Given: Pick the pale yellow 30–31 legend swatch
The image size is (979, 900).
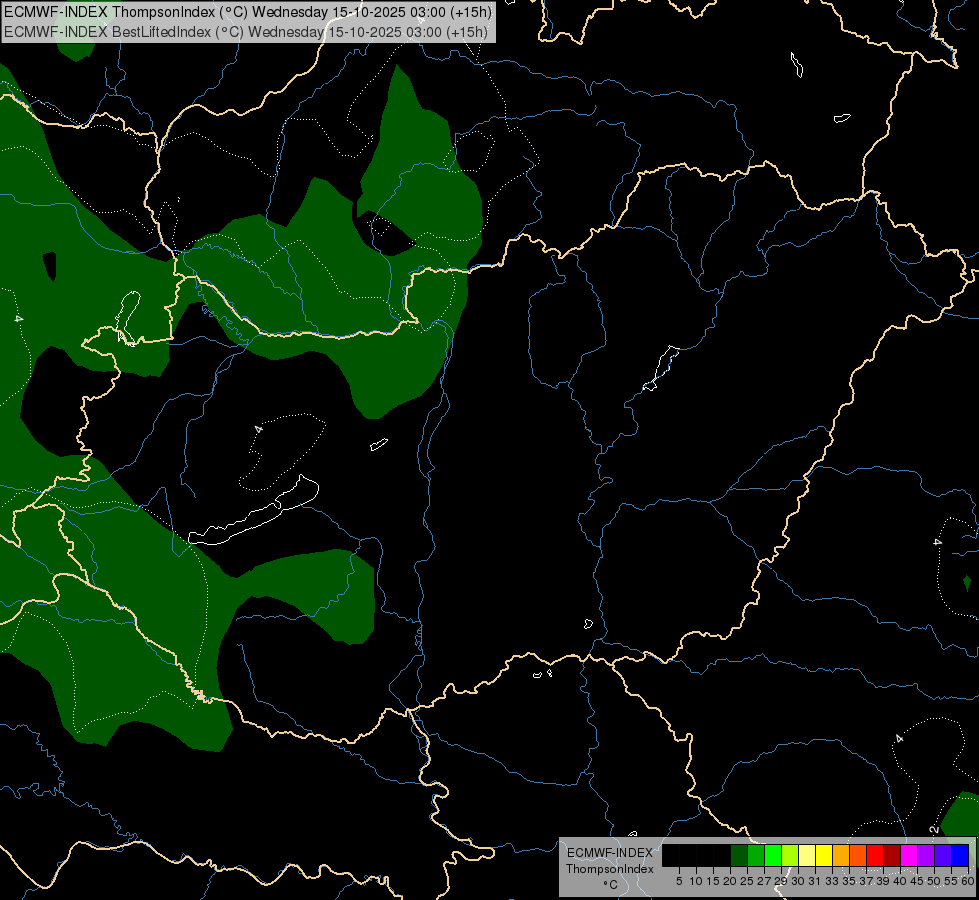Looking at the screenshot, I should coord(807,855).
